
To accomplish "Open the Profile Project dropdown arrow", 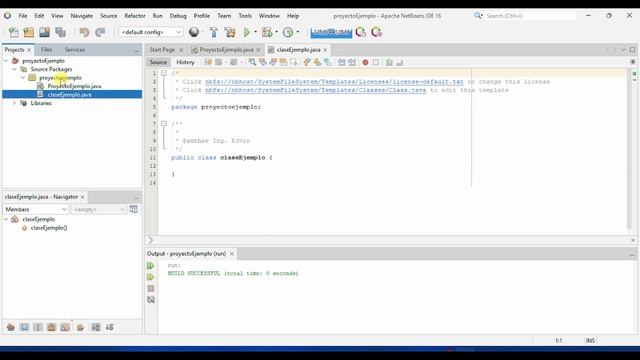I will point(298,32).
